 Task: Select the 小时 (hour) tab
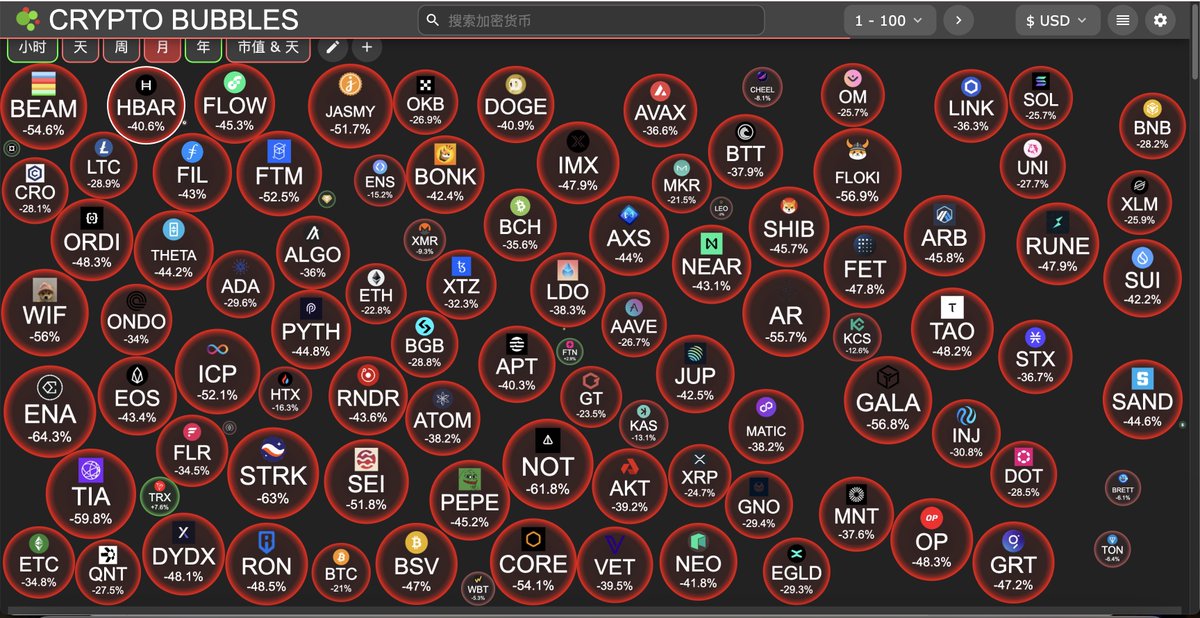32,48
